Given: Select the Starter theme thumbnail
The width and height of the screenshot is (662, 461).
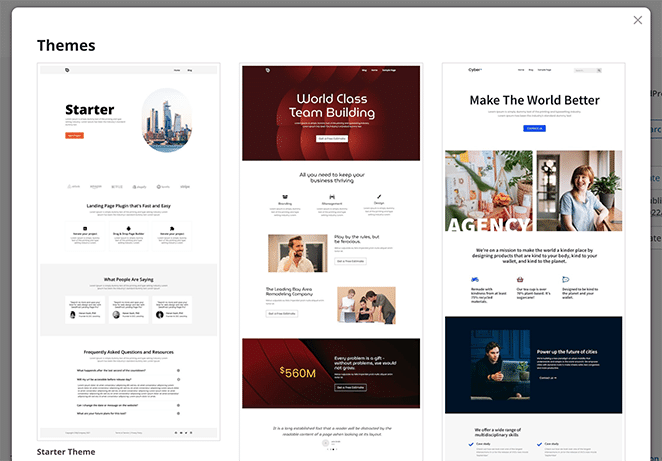Looking at the screenshot, I should 128,250.
